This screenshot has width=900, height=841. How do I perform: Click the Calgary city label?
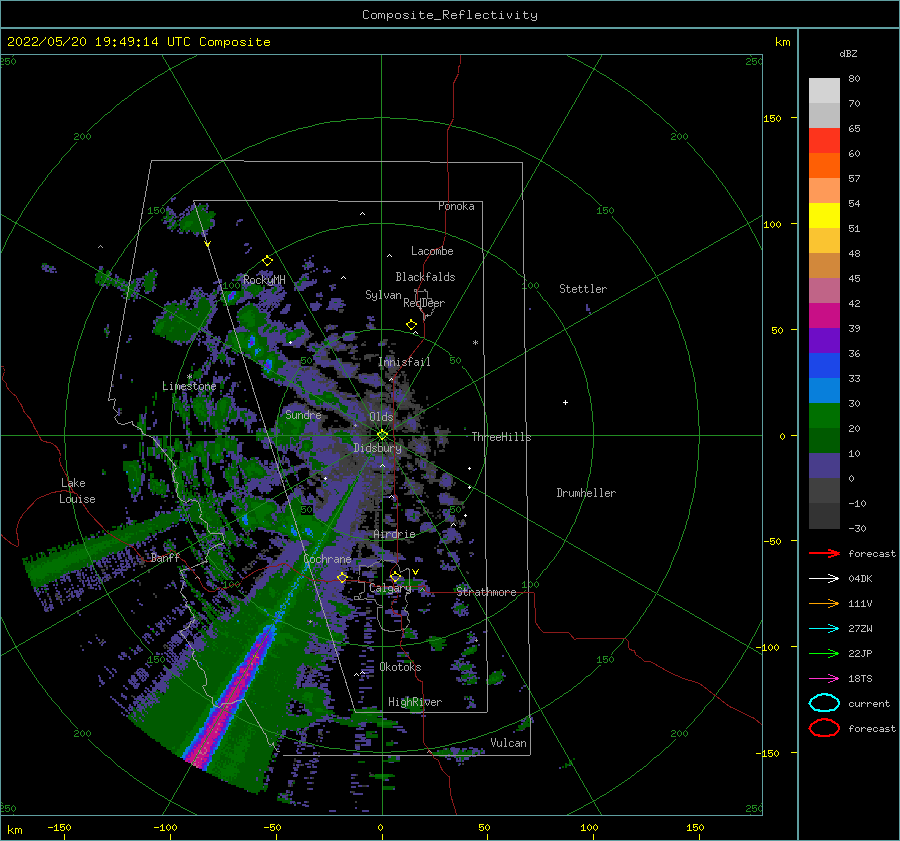coord(390,588)
